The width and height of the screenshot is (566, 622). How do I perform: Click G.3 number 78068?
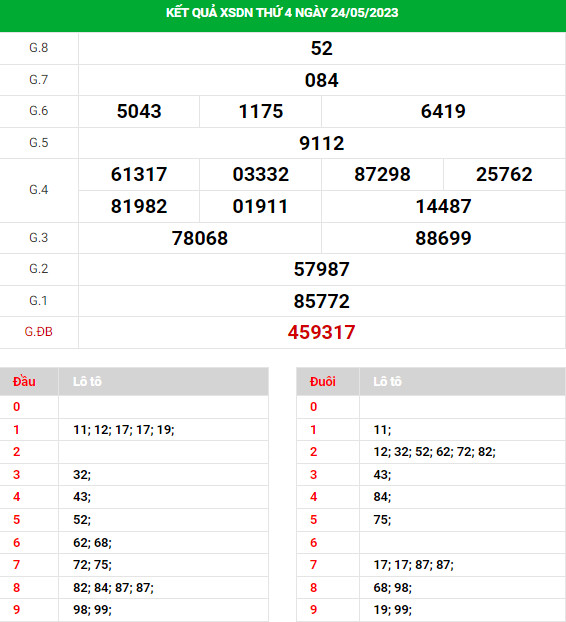click(x=200, y=238)
